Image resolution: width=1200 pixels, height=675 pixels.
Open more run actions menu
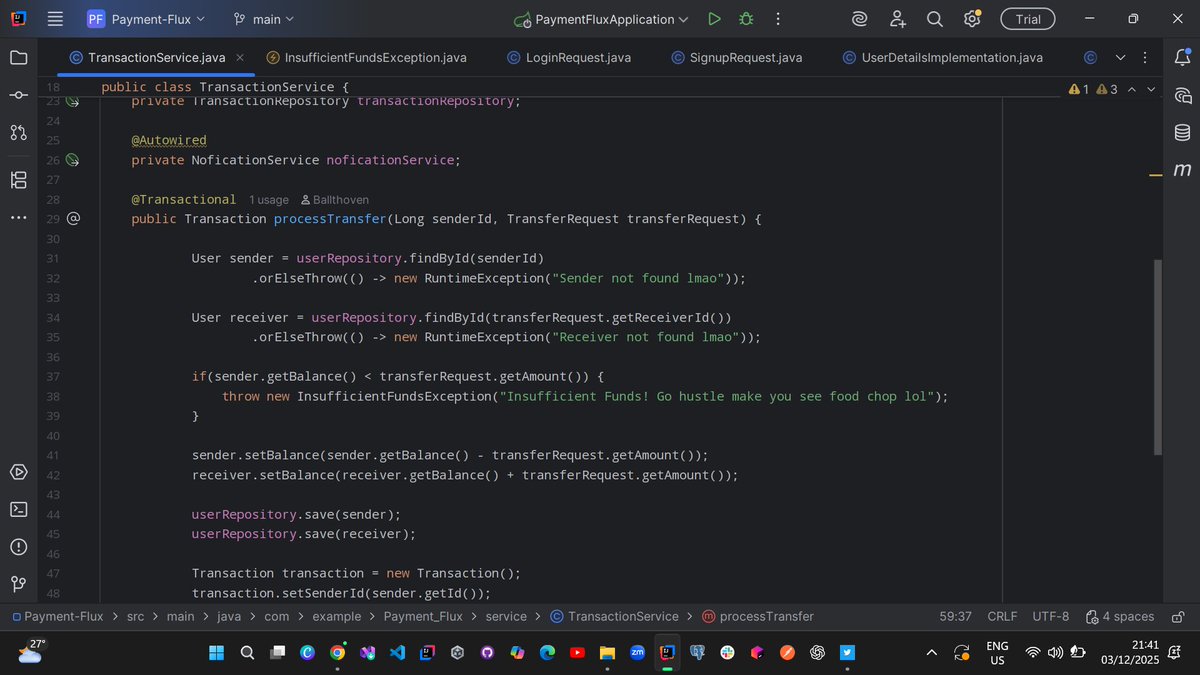778,19
